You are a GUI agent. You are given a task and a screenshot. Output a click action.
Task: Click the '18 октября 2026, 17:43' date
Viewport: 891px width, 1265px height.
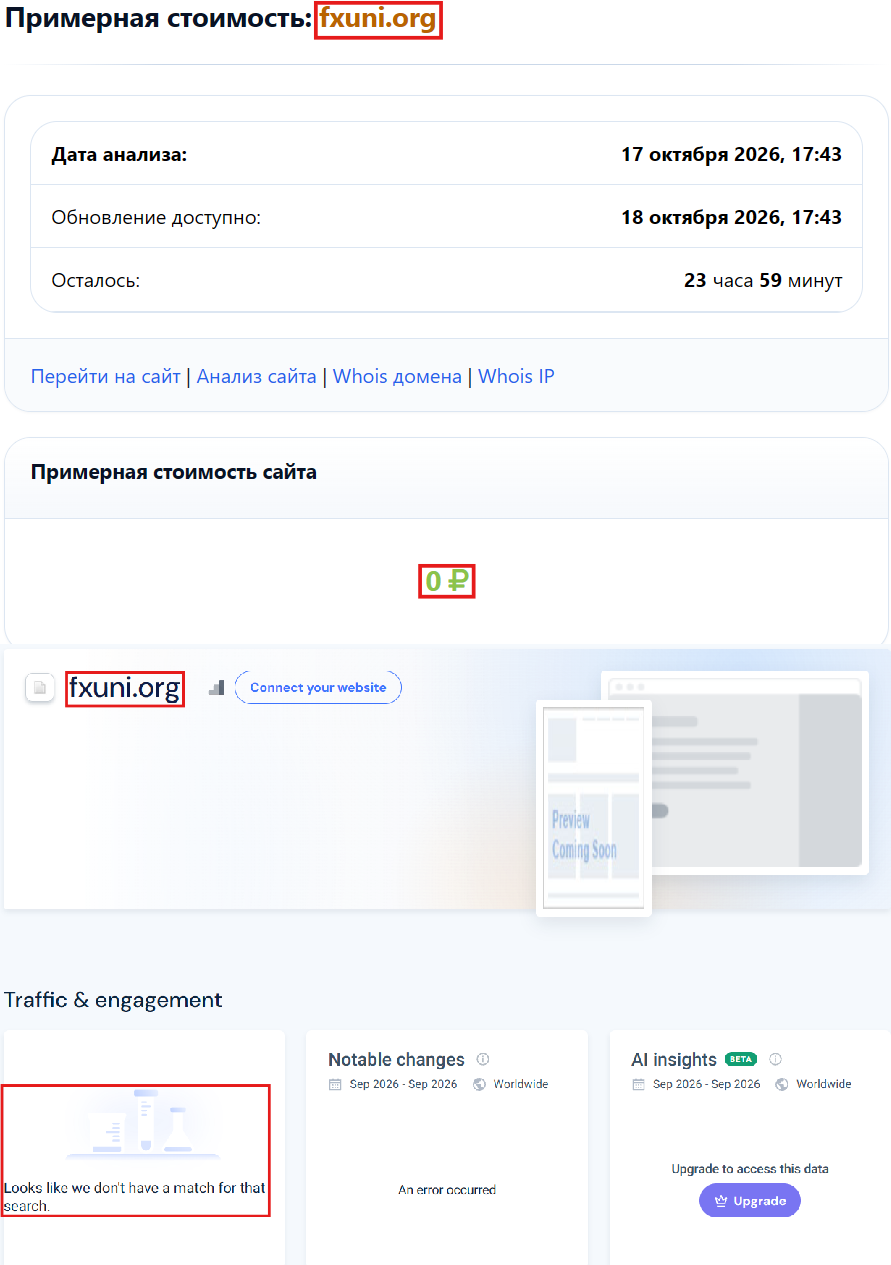click(731, 217)
